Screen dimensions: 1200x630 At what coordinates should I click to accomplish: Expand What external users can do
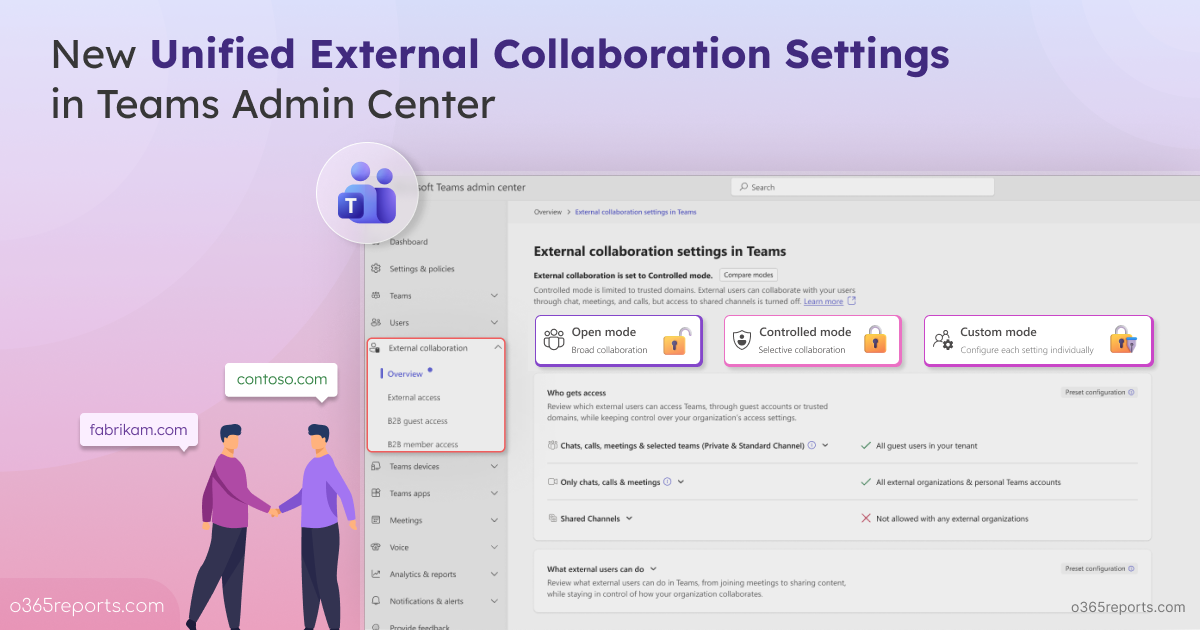pos(652,569)
